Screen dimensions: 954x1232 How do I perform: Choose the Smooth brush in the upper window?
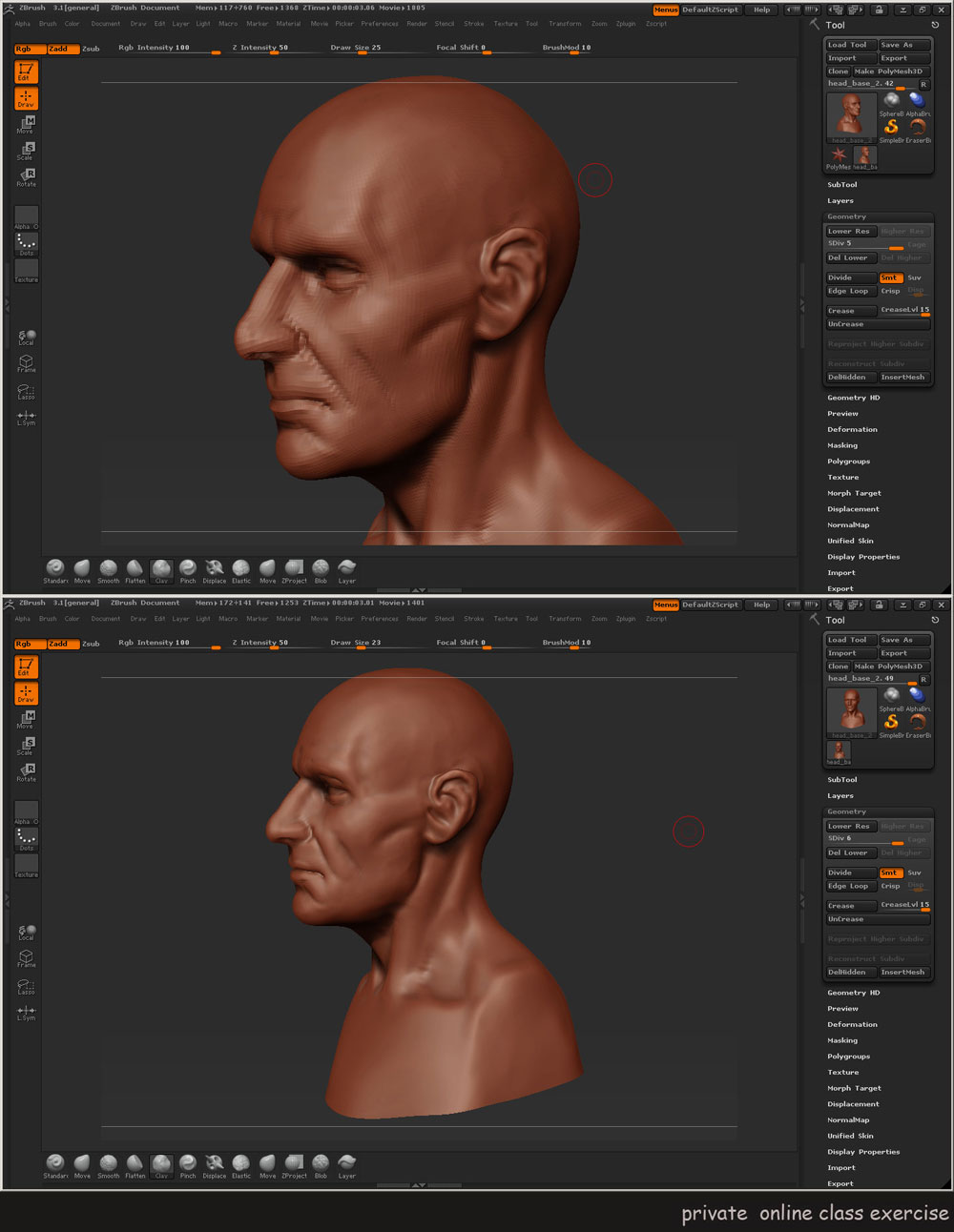click(x=109, y=570)
